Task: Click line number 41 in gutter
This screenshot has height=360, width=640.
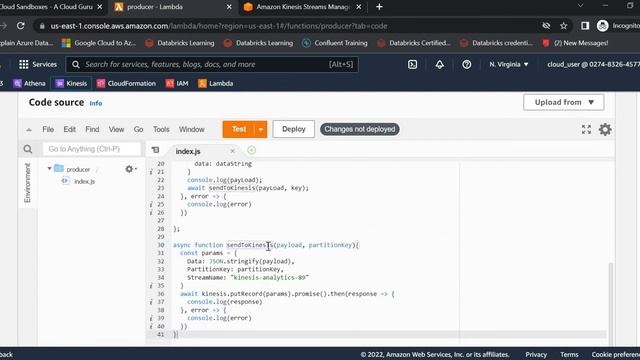Action: (x=160, y=334)
